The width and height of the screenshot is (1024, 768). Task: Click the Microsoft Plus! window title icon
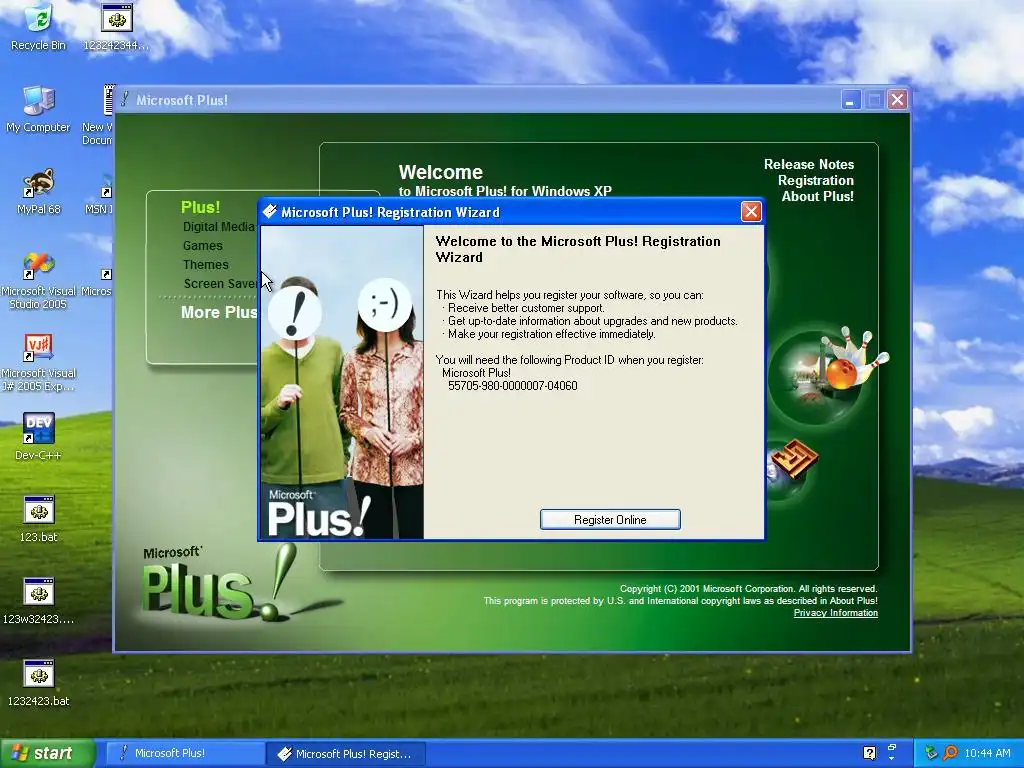[x=125, y=100]
